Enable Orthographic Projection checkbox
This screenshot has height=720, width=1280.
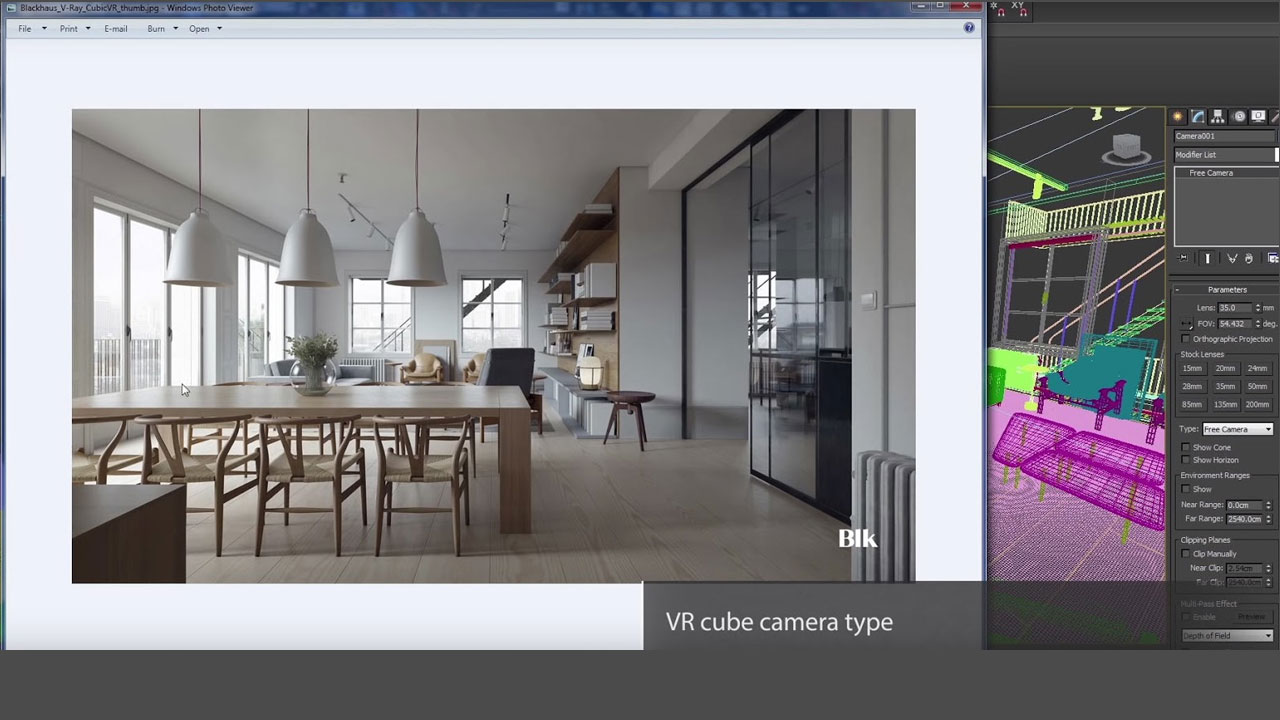[1187, 339]
